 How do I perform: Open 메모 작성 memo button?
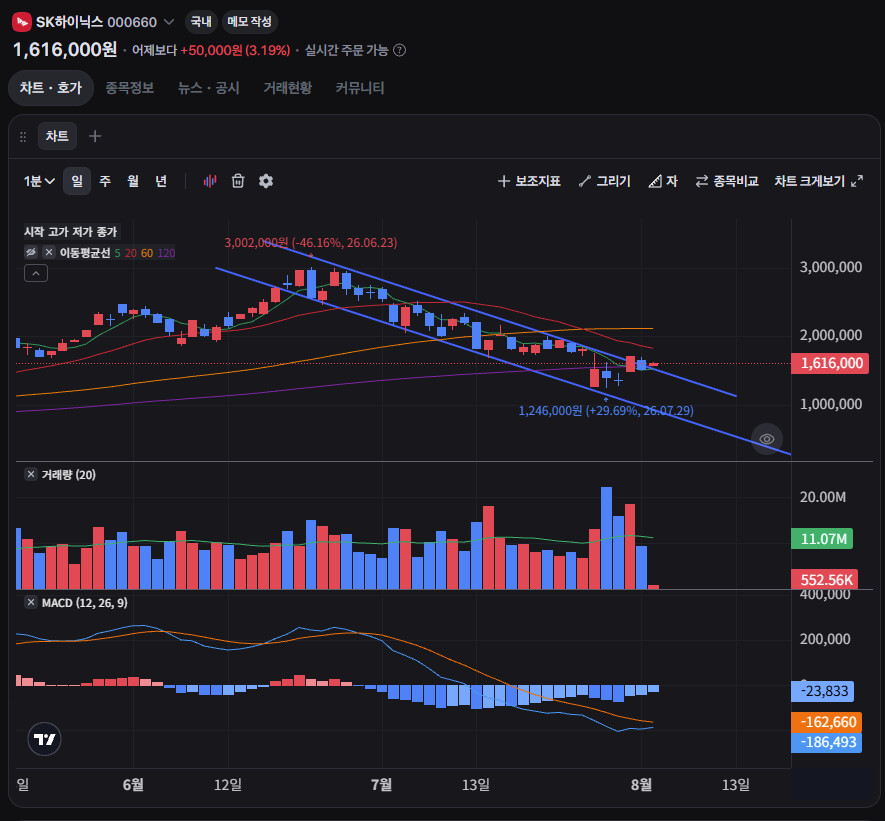tap(249, 21)
